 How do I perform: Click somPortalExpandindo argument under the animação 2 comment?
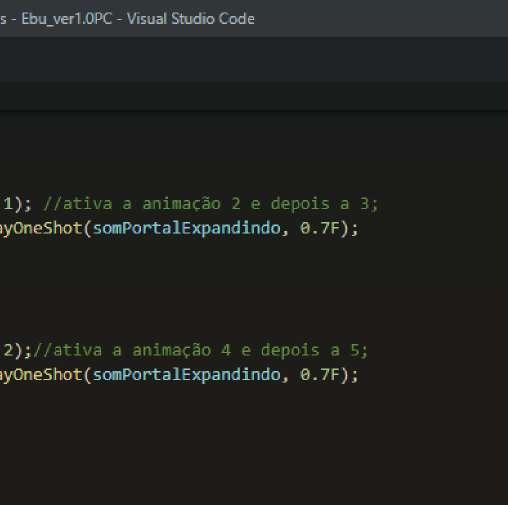tap(187, 229)
